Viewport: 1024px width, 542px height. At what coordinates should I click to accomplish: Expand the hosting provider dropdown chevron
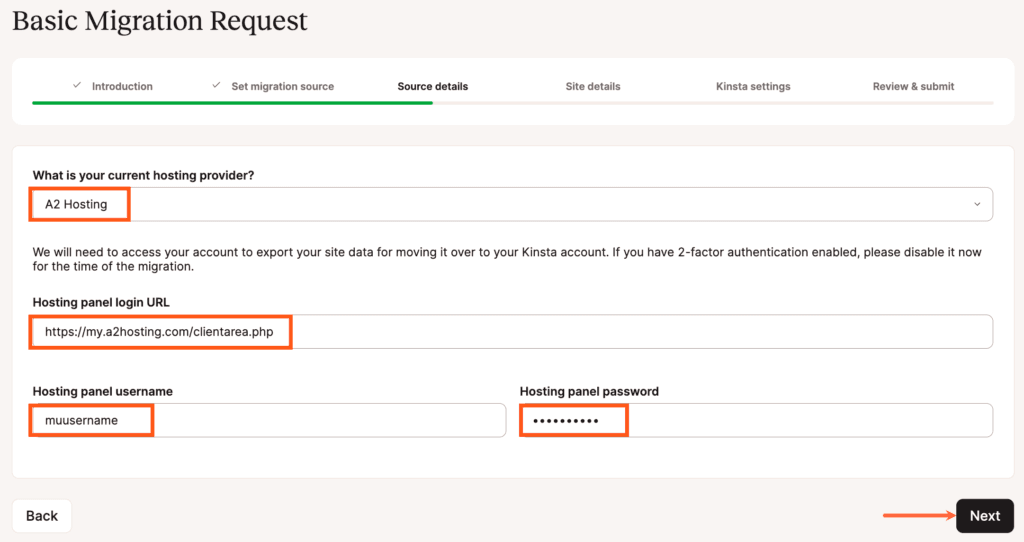[977, 205]
